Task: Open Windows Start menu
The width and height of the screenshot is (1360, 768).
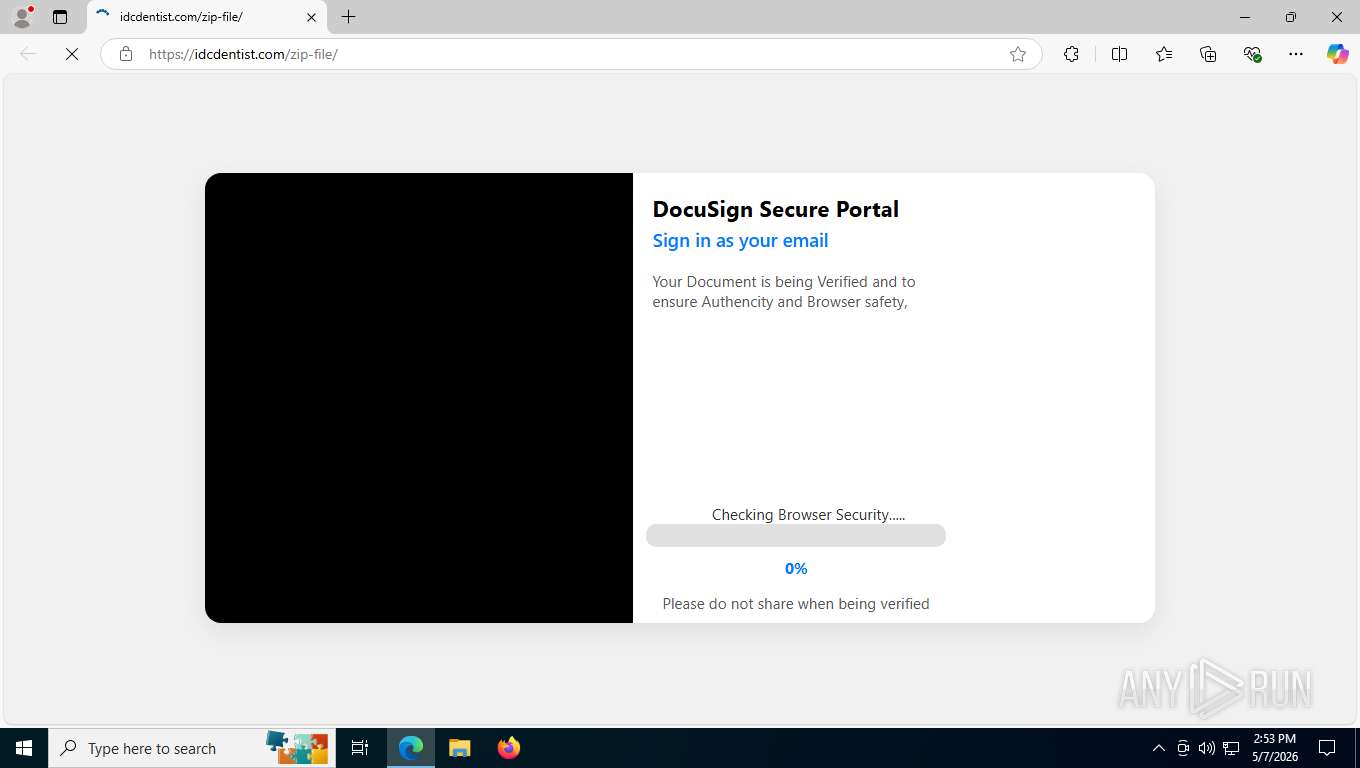Action: click(24, 748)
